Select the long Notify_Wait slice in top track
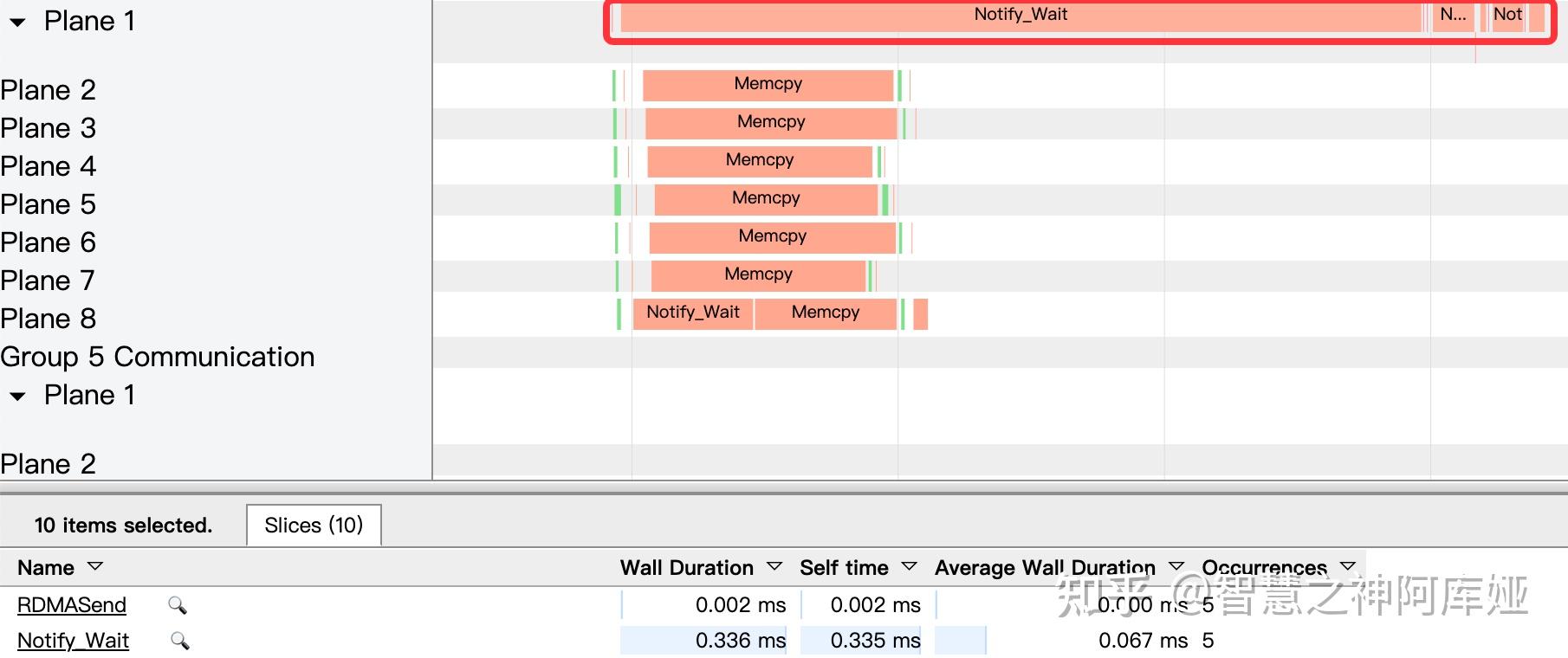This screenshot has width=1568, height=658. click(x=1020, y=16)
